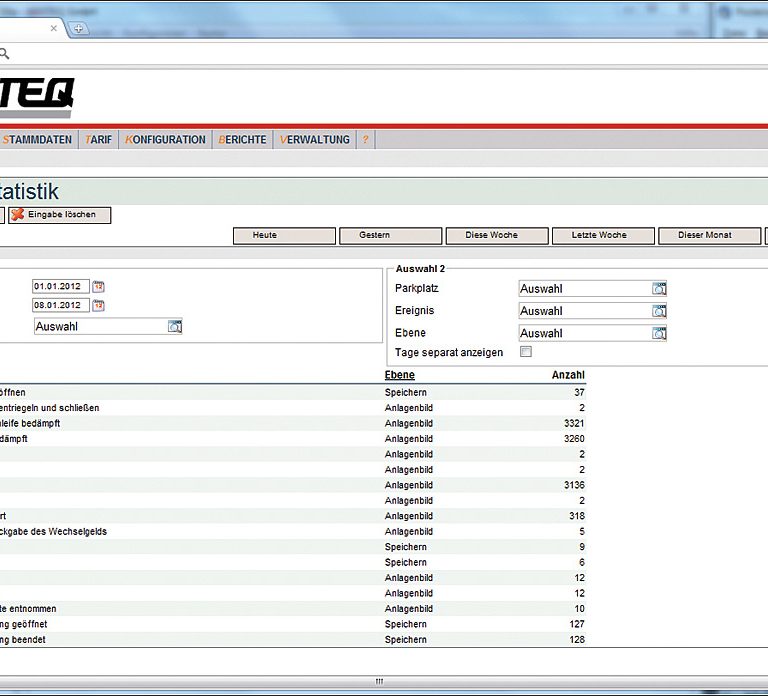Screen dimensions: 768x696
Task: Click Anzahl value 127
Action: tap(577, 624)
